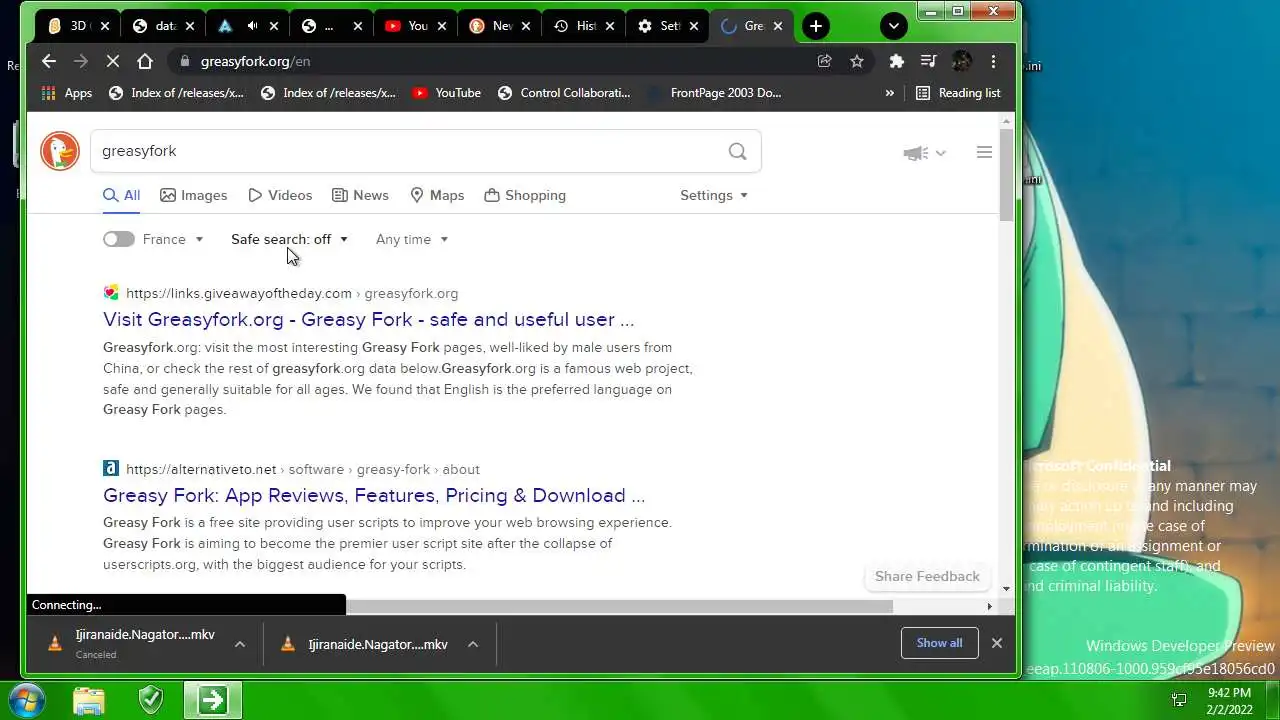Image resolution: width=1280 pixels, height=720 pixels.
Task: Bookmark this page with the star icon
Action: (857, 61)
